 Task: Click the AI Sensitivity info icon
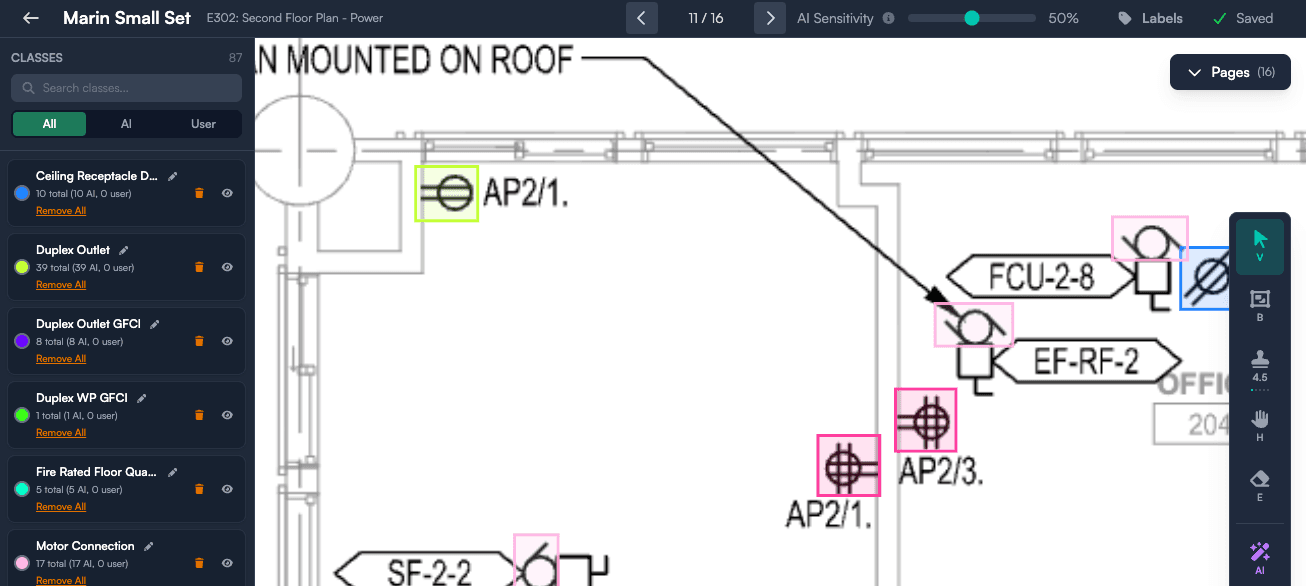click(x=888, y=18)
